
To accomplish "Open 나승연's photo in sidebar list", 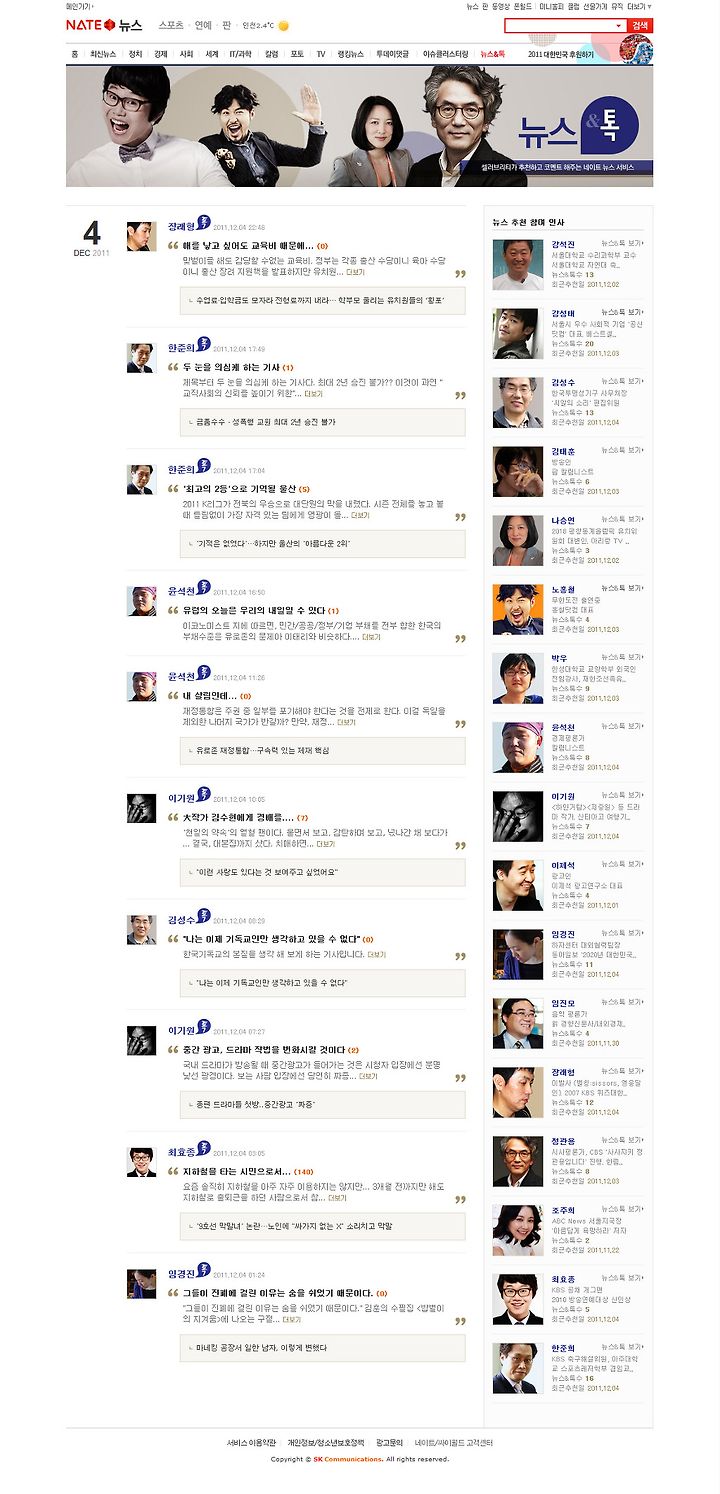I will pyautogui.click(x=518, y=540).
